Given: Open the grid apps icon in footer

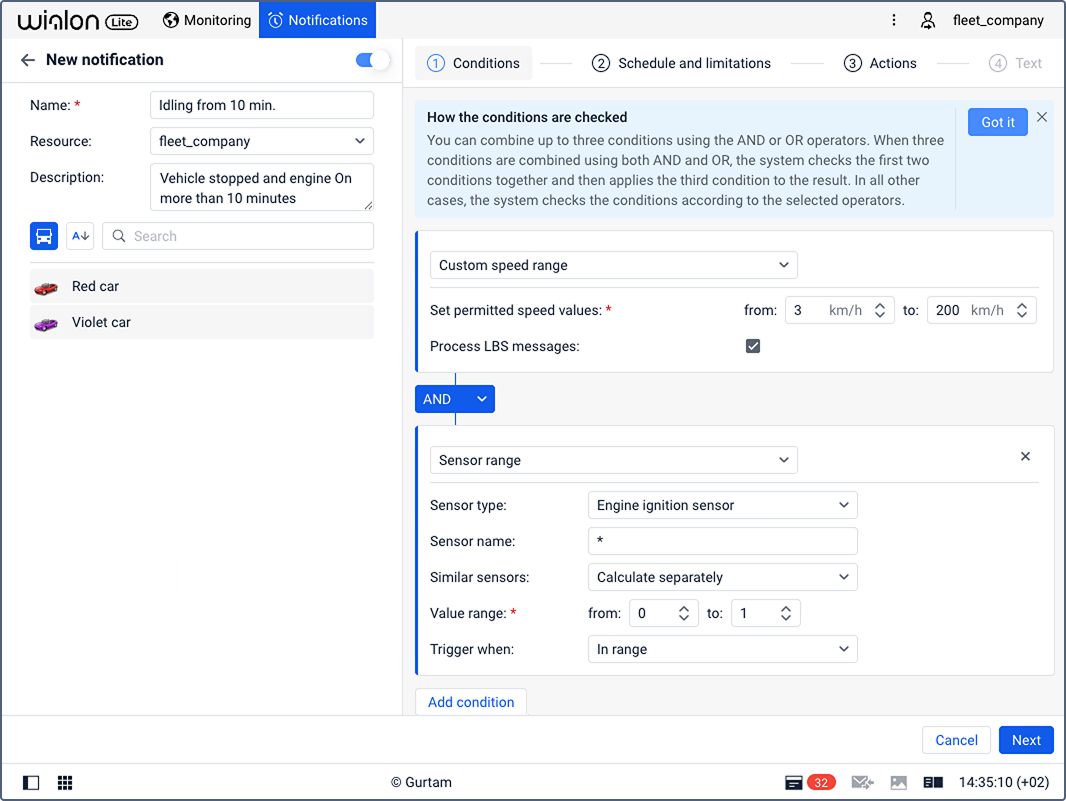Looking at the screenshot, I should 65,783.
